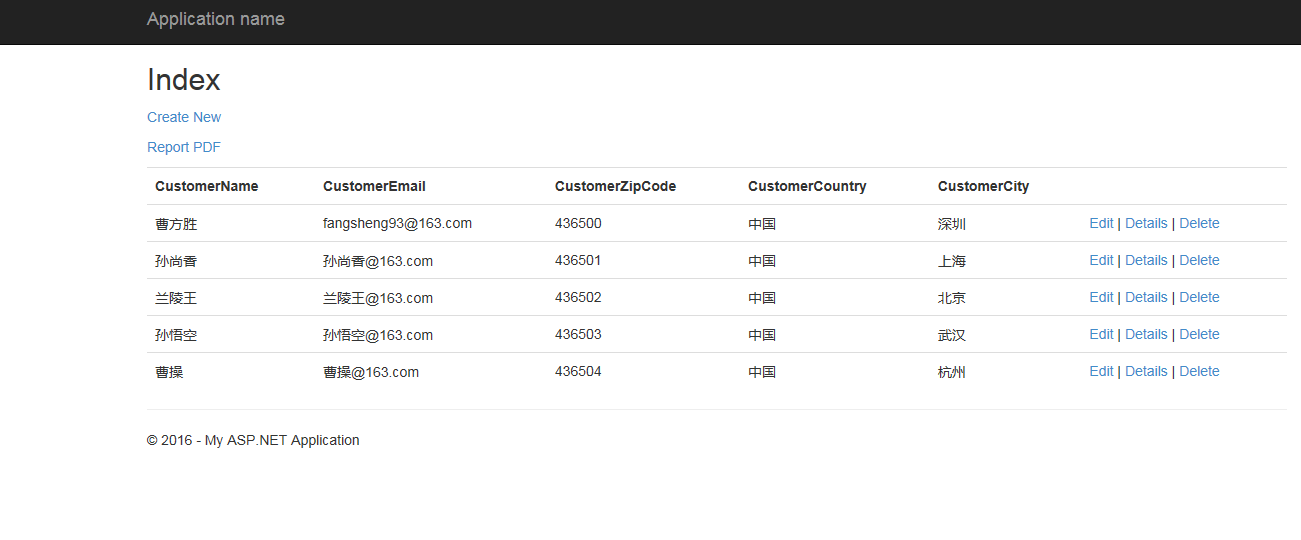
Task: Show Details for customer 兰陵王
Action: click(x=1146, y=297)
